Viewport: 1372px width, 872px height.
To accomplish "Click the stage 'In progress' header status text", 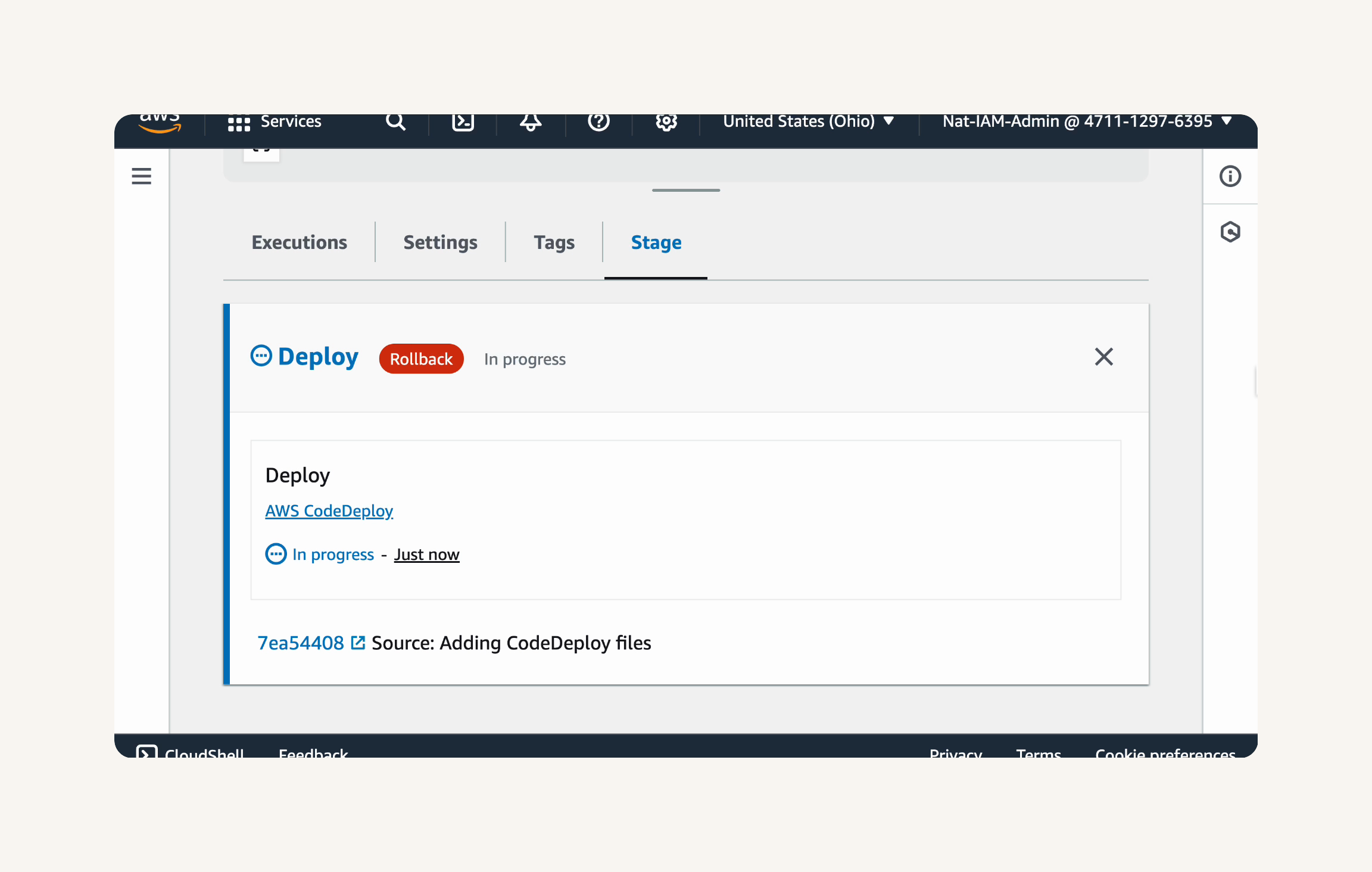I will 525,359.
